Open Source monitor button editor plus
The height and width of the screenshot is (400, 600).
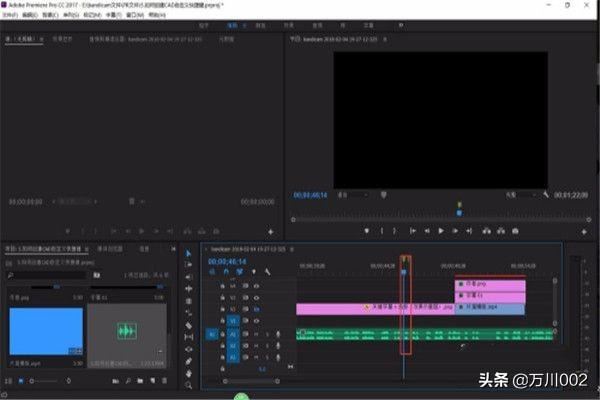coord(271,232)
